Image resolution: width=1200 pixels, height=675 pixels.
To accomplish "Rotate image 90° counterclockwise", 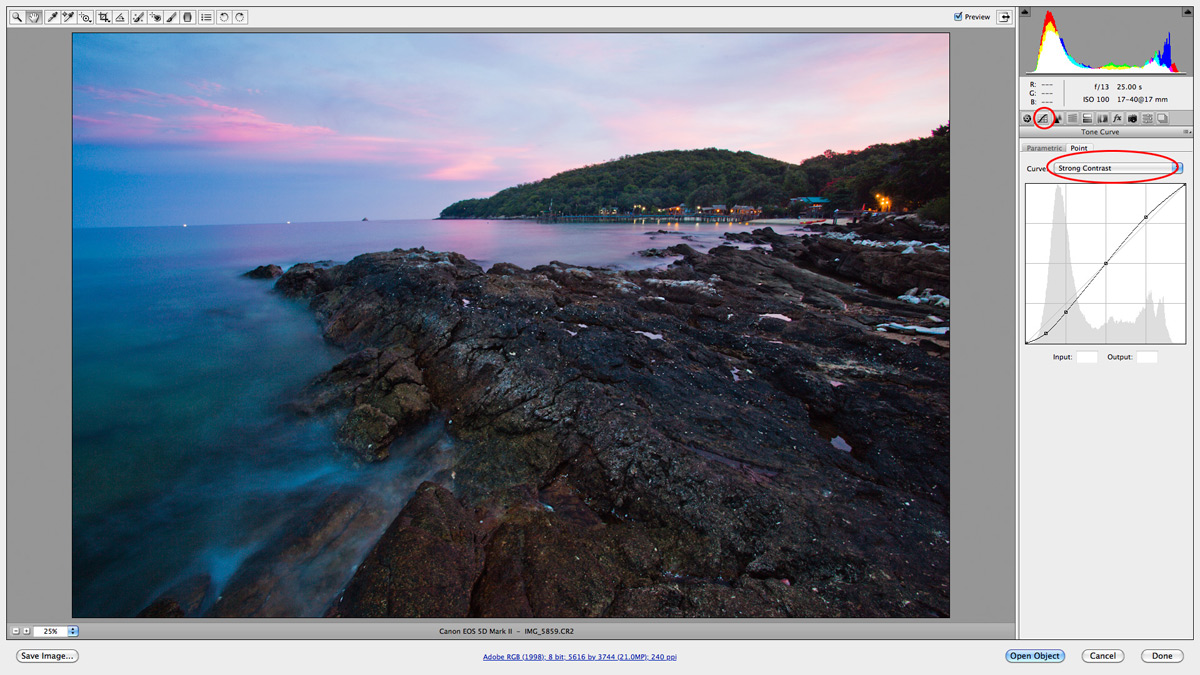I will (223, 17).
